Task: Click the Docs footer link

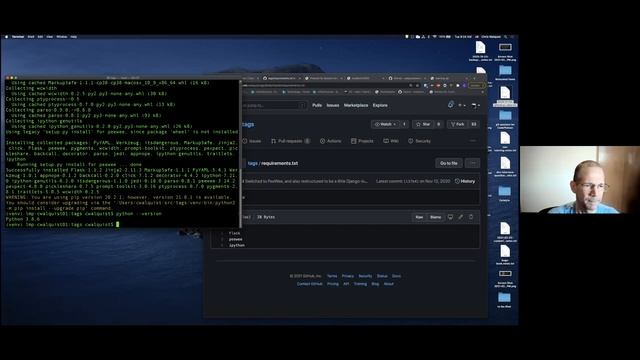Action: pos(396,276)
